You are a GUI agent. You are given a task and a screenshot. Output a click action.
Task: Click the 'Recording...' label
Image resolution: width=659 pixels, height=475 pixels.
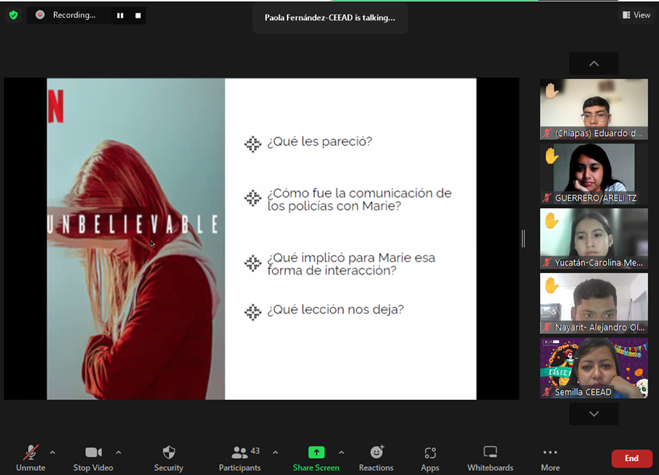coord(74,15)
